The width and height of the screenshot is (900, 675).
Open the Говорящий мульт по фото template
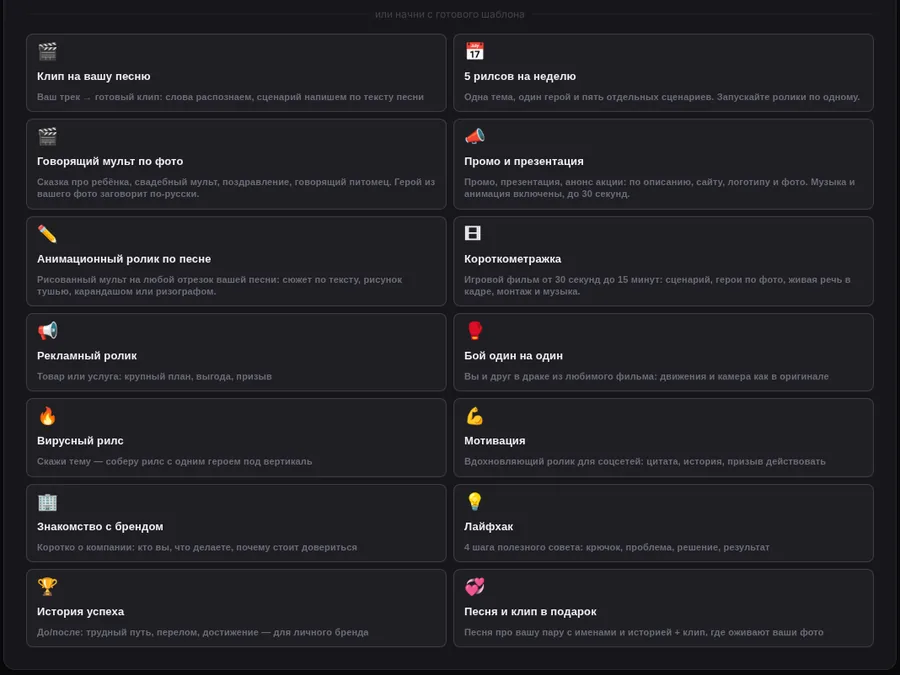pos(236,164)
